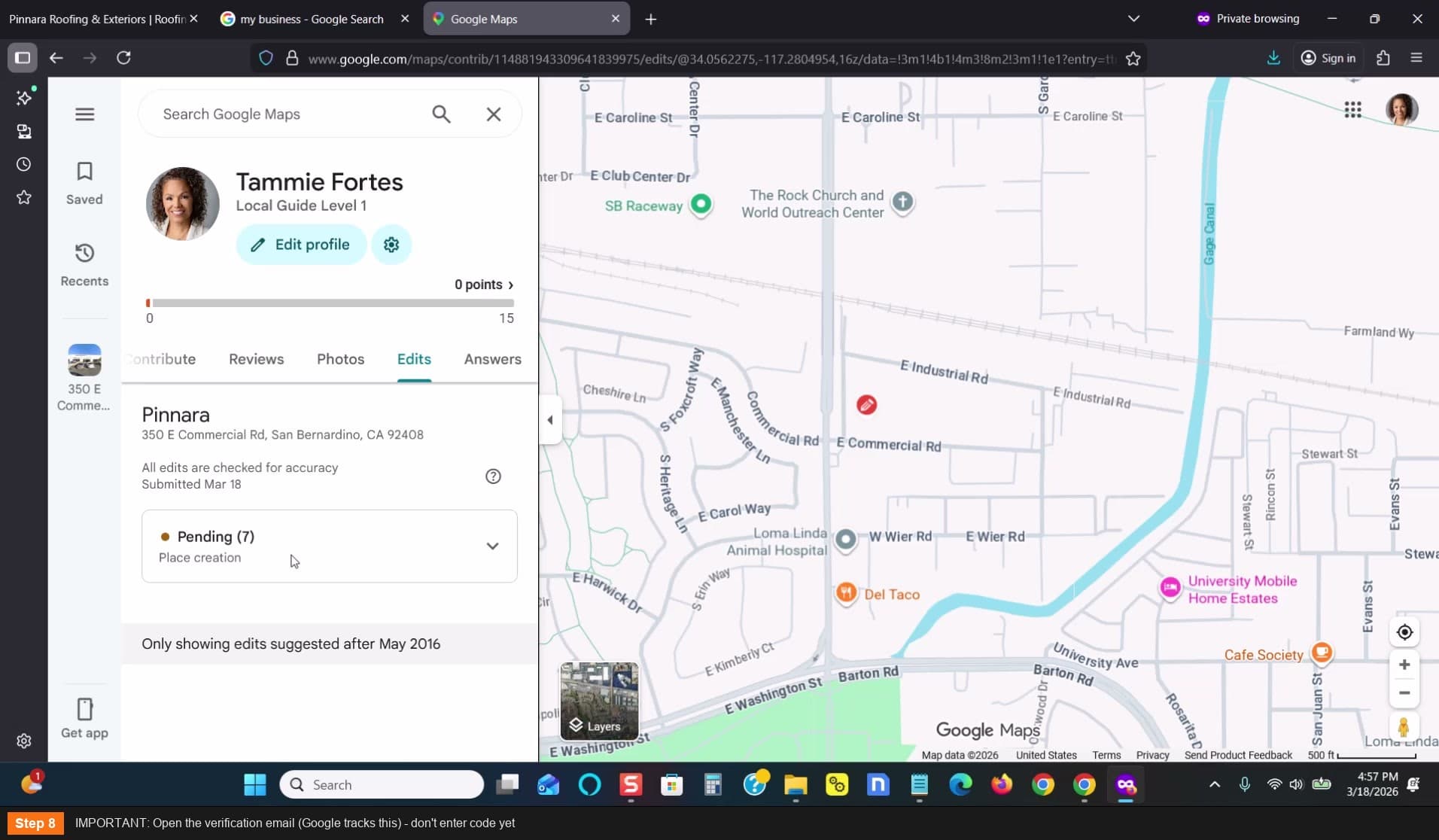This screenshot has height=840, width=1439.
Task: Toggle the browser sidebar panel button
Action: pos(23,58)
